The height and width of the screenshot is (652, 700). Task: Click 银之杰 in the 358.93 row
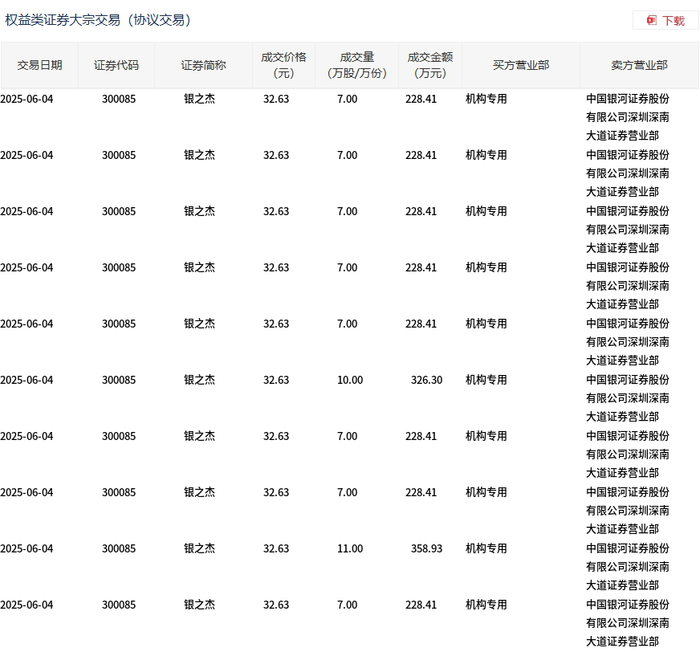[x=199, y=548]
